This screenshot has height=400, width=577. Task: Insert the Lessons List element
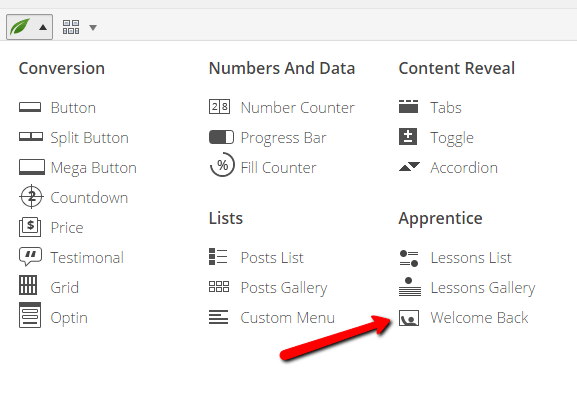coord(455,258)
